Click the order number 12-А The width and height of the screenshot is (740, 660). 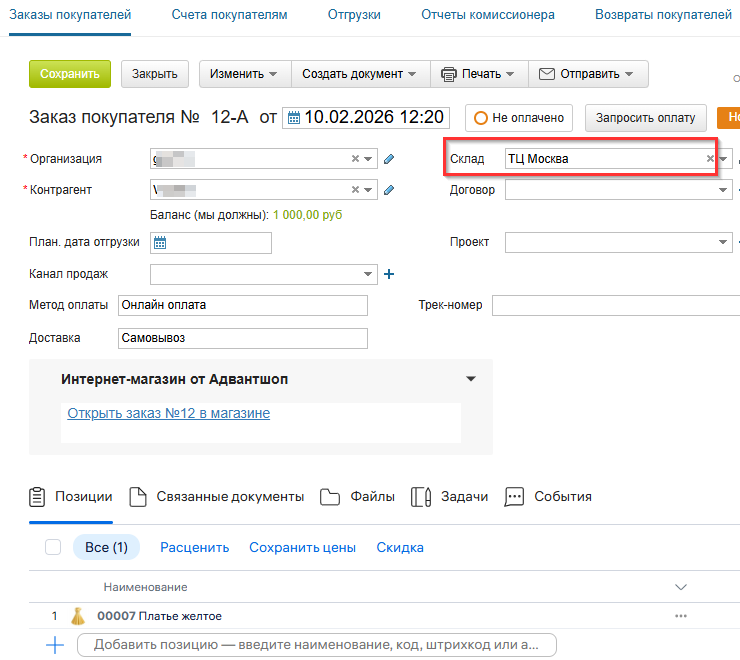pos(229,117)
